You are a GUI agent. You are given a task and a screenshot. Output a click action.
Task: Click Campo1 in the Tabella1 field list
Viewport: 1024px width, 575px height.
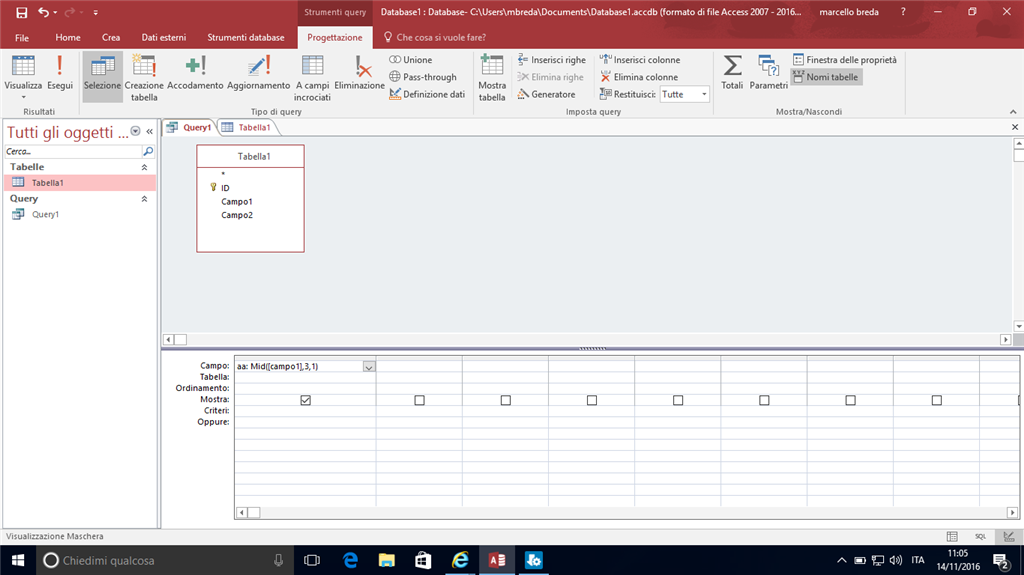236,202
